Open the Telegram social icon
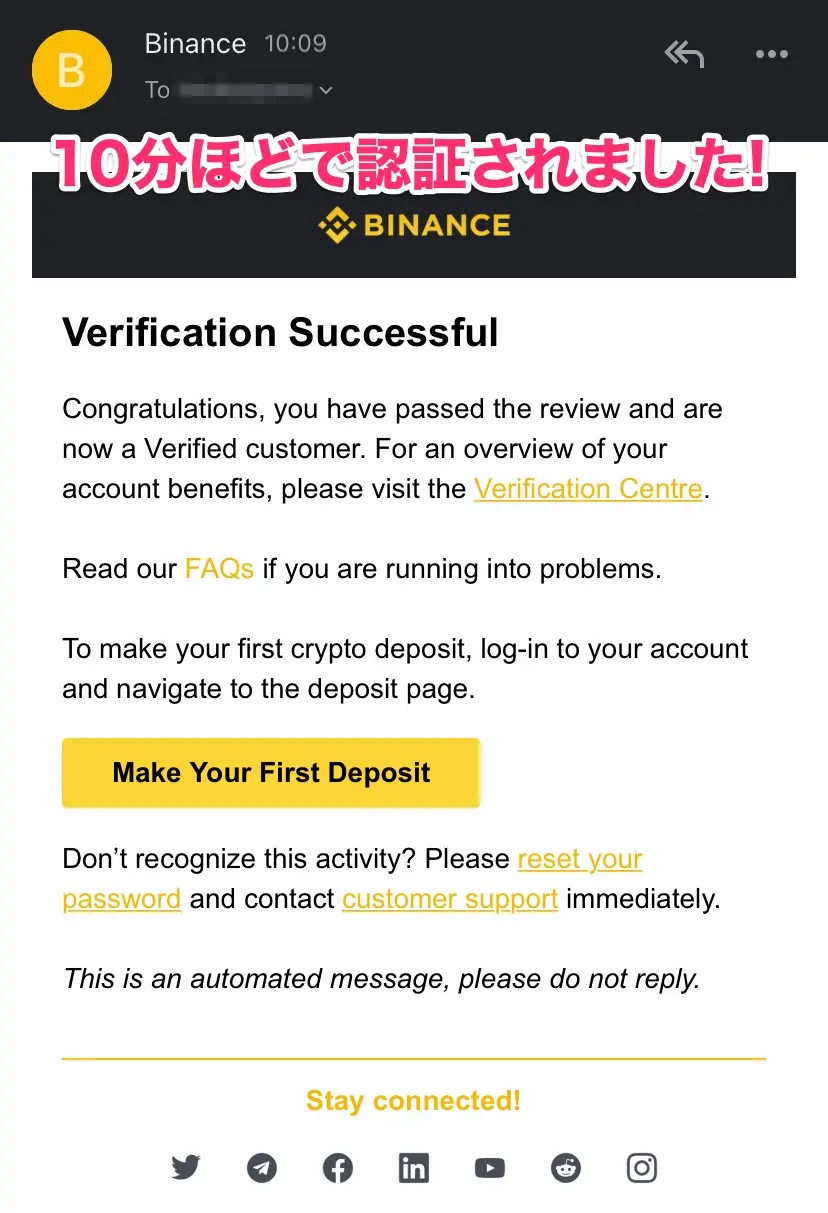 [x=262, y=1167]
